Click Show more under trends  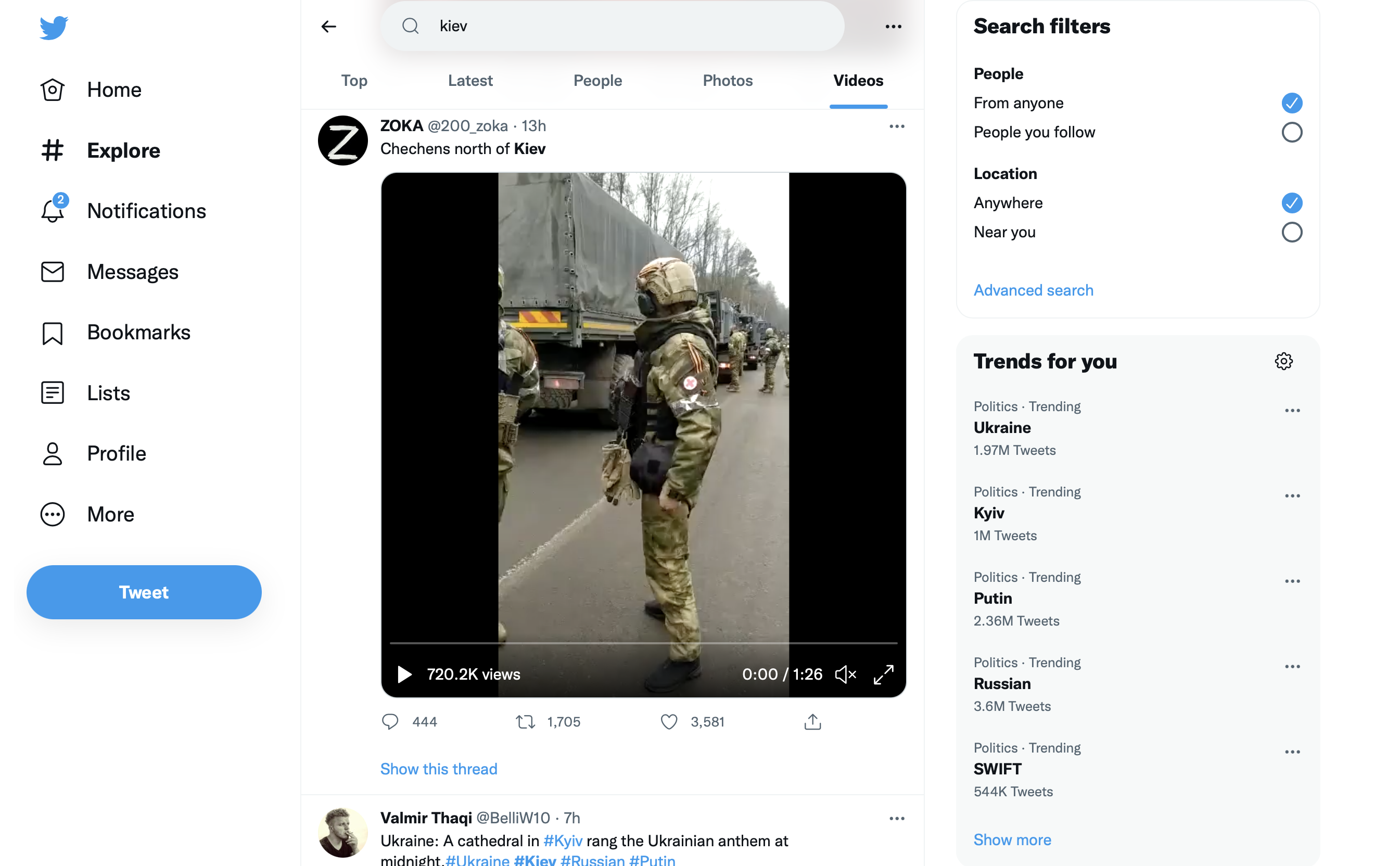[x=1012, y=839]
